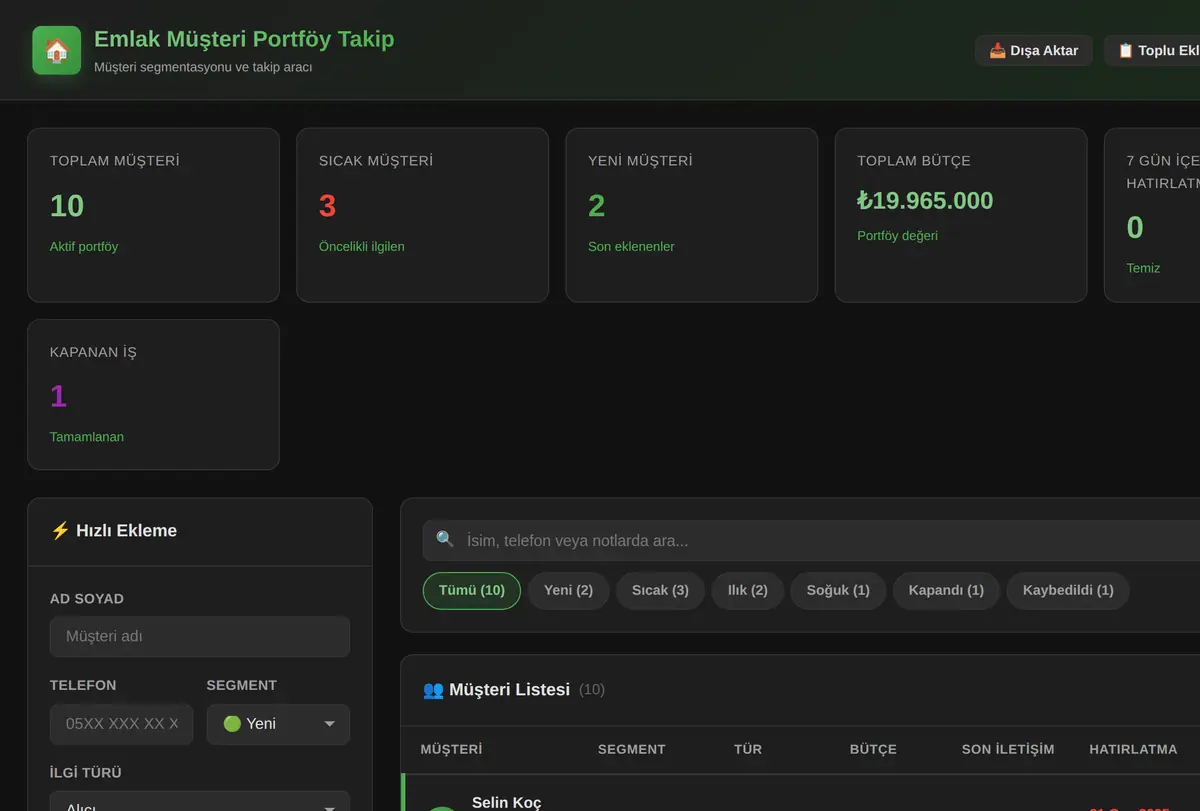1200x811 pixels.
Task: Click the SEGMENT column header in the table
Action: (631, 749)
